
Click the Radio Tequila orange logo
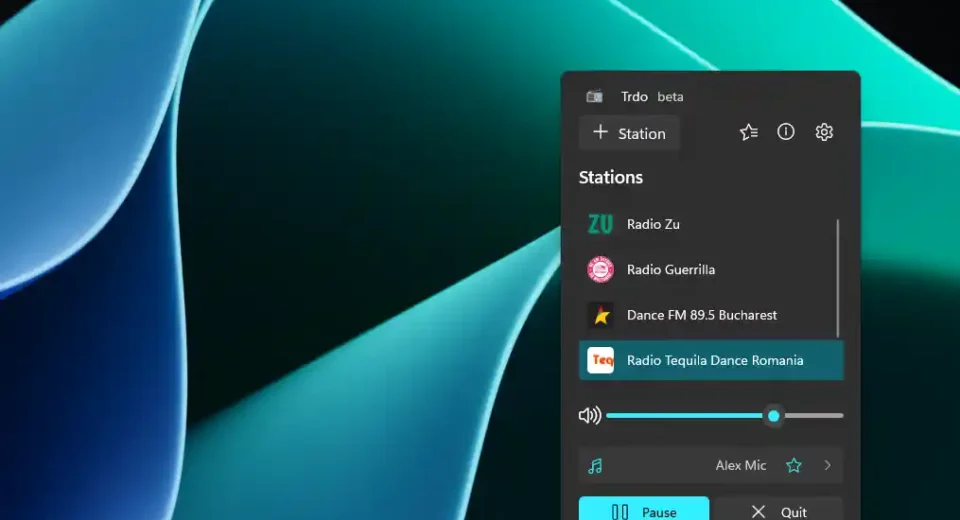click(600, 360)
